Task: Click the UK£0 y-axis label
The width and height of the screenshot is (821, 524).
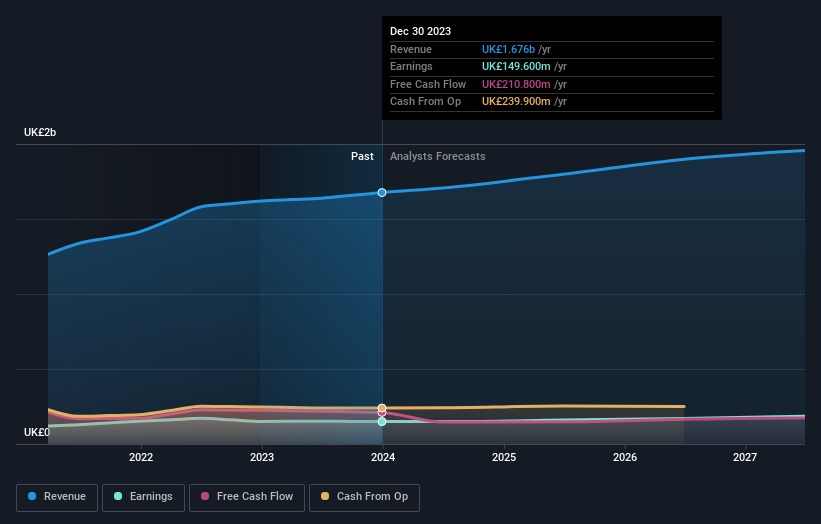Action: click(37, 432)
